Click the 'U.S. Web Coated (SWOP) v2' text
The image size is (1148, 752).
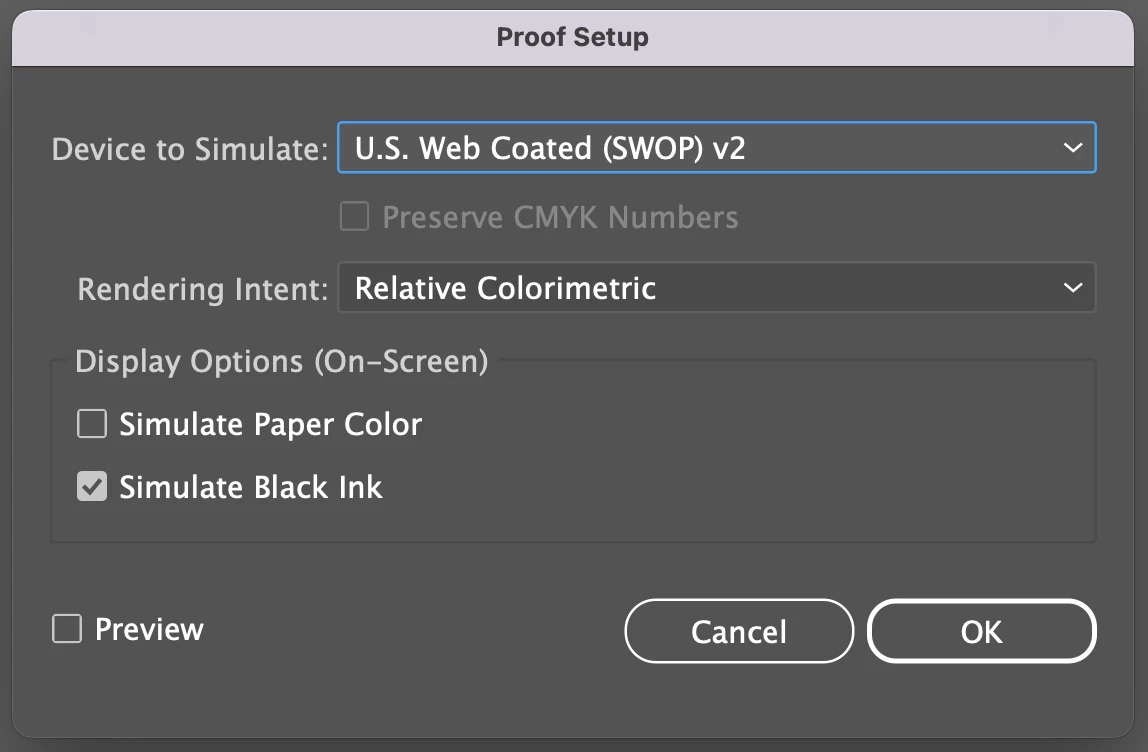(x=550, y=148)
